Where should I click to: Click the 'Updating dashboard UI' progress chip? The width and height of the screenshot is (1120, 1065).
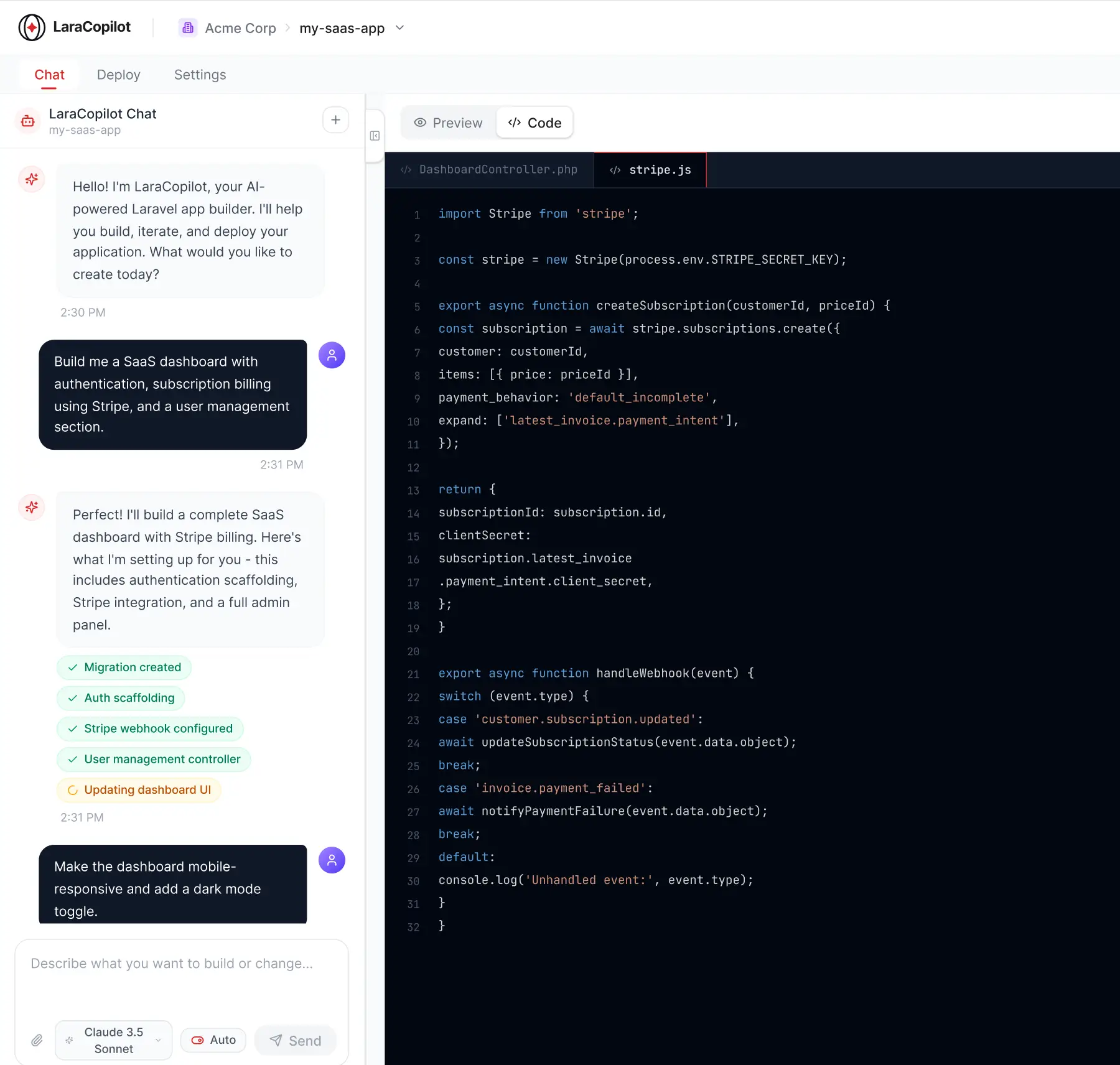point(139,790)
